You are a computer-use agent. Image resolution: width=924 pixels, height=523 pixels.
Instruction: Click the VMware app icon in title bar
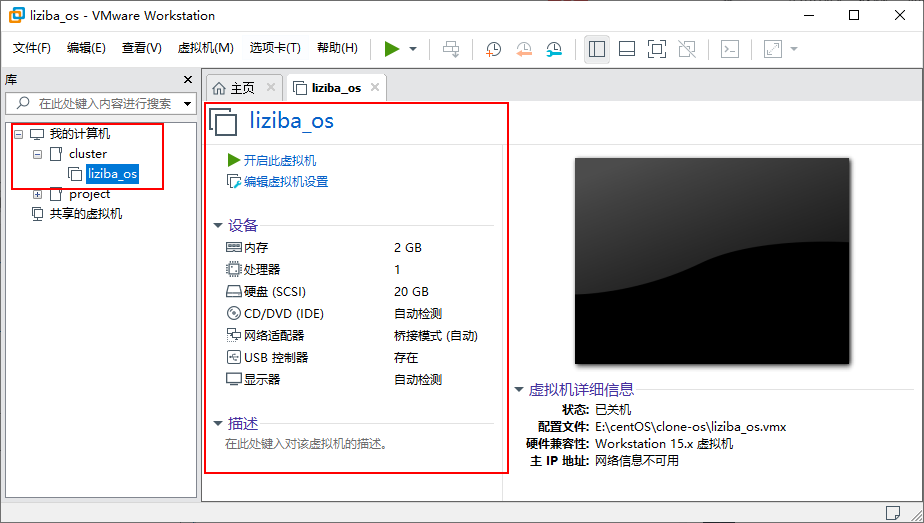click(16, 15)
